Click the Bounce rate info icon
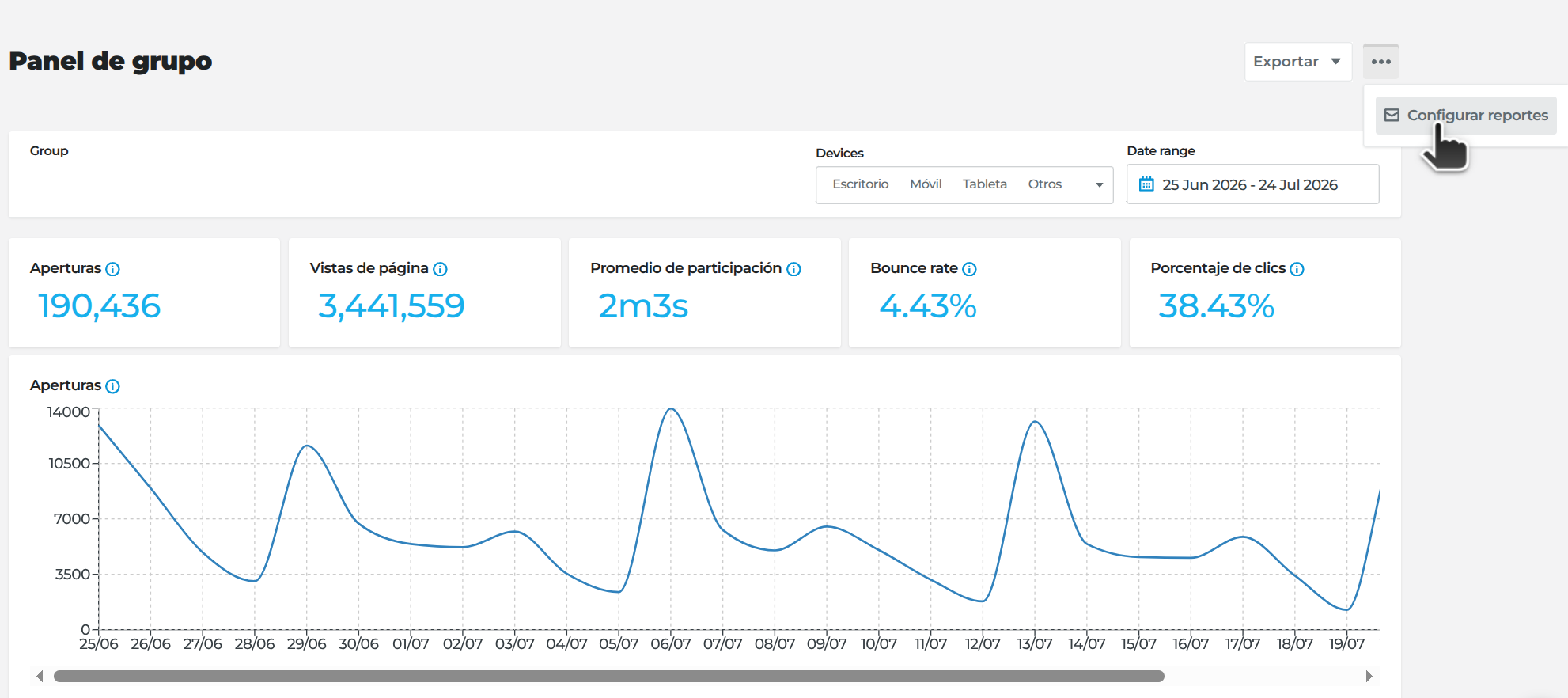Screen dimensions: 1568x698 (x=969, y=269)
